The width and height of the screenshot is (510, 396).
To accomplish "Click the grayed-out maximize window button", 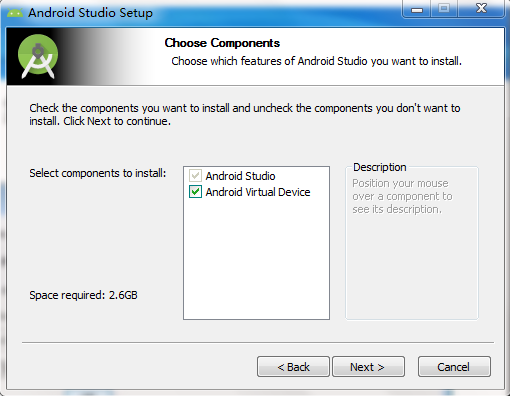I will tap(444, 8).
